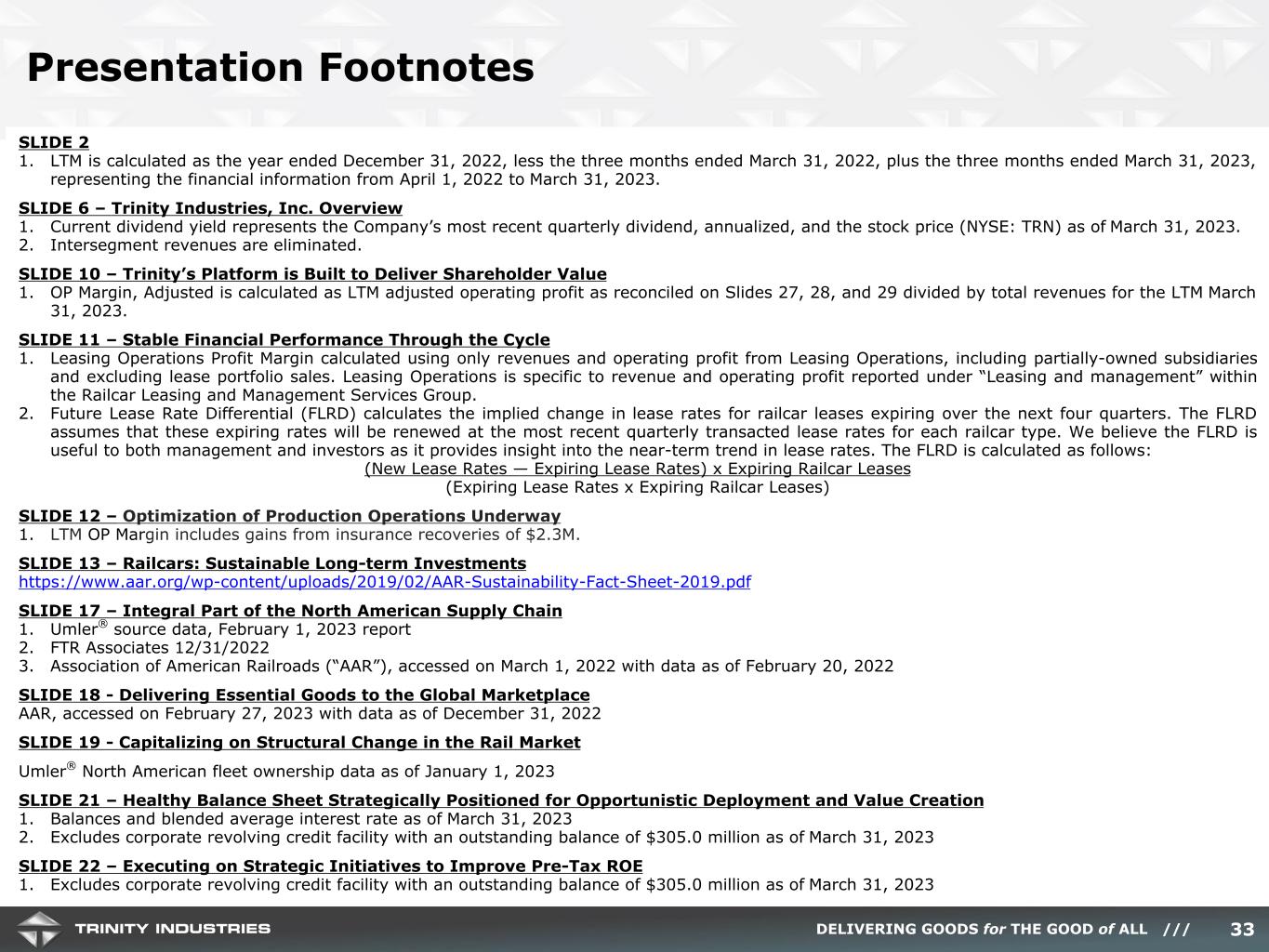The width and height of the screenshot is (1269, 952).
Task: Click the New Lease Rates formula numerator
Action: 637,469
